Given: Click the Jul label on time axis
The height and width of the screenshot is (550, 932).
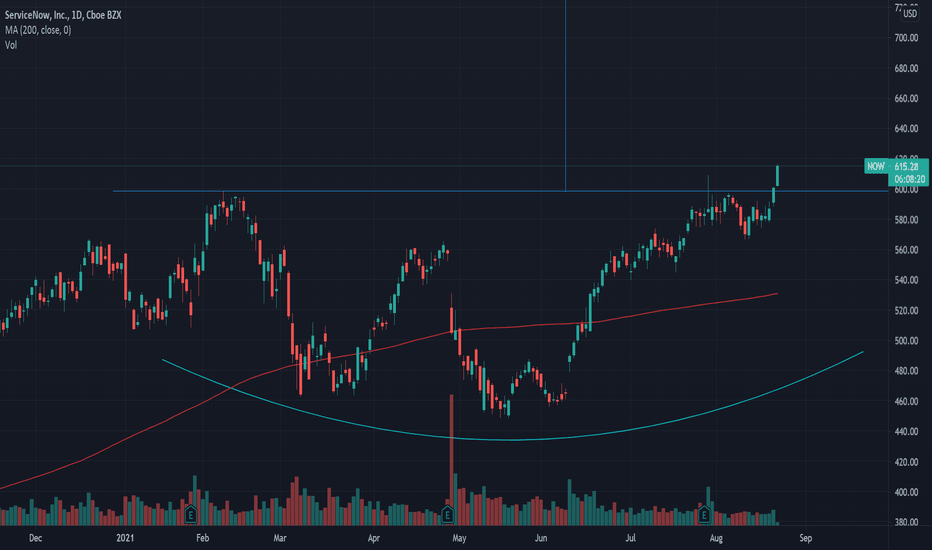Looking at the screenshot, I should (630, 538).
